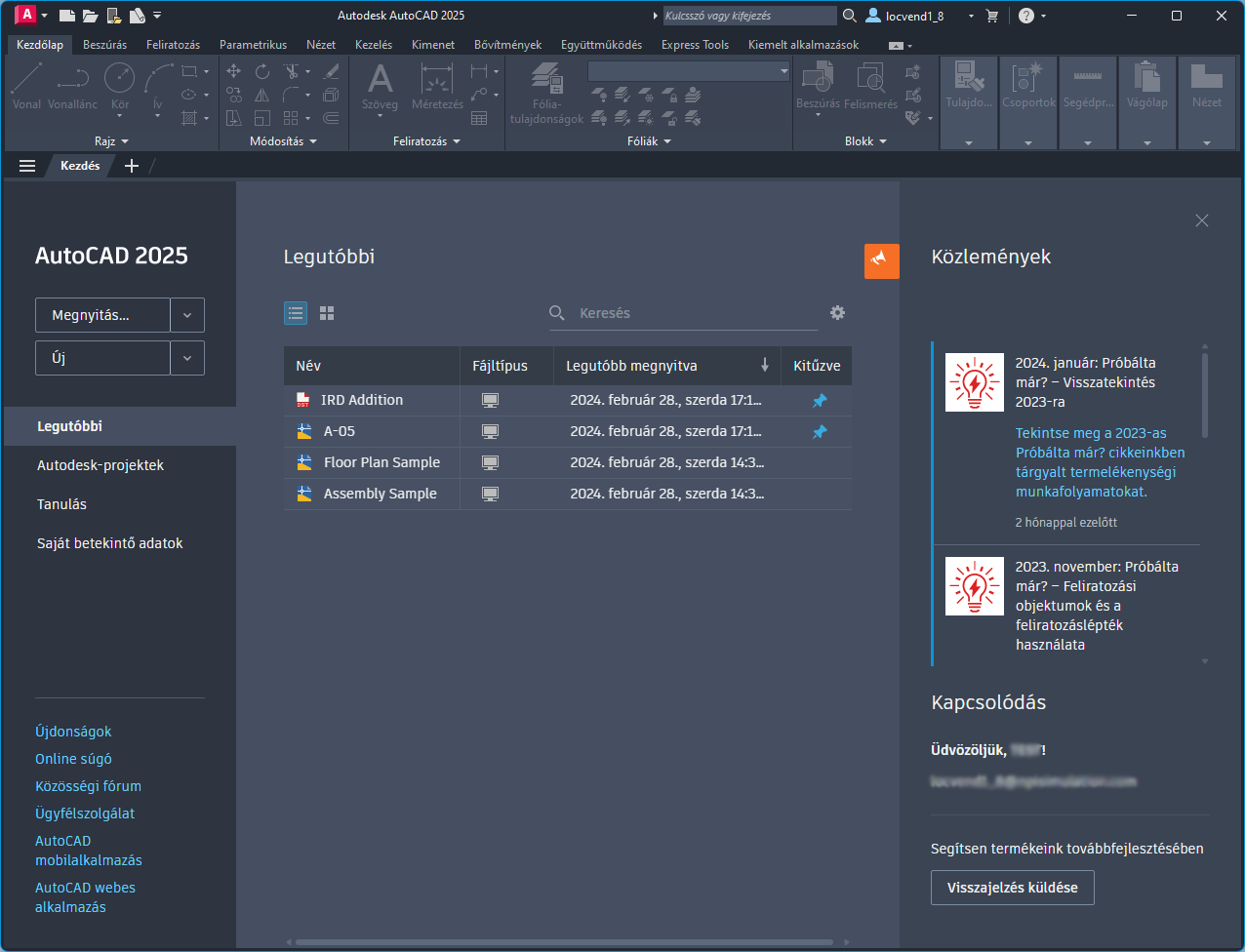1245x952 pixels.
Task: Click the help question mark icon
Action: click(x=1025, y=16)
